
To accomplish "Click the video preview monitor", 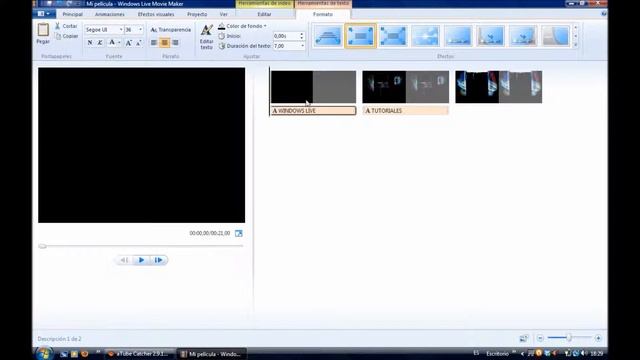I will coord(142,145).
